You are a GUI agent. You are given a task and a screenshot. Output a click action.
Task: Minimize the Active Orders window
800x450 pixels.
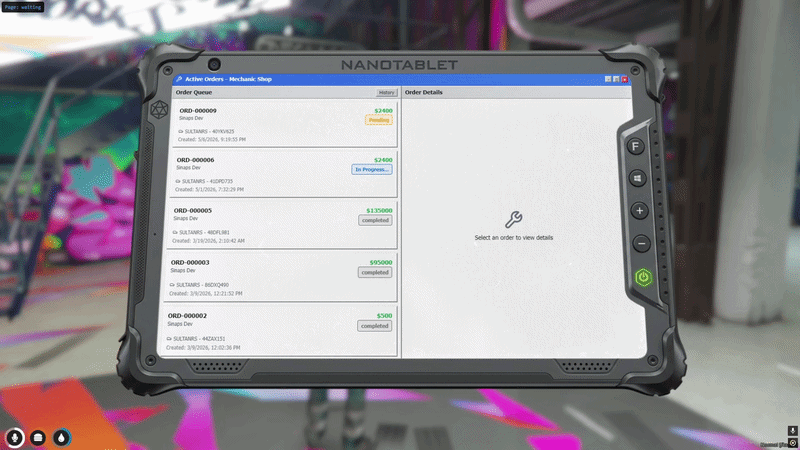[x=608, y=79]
